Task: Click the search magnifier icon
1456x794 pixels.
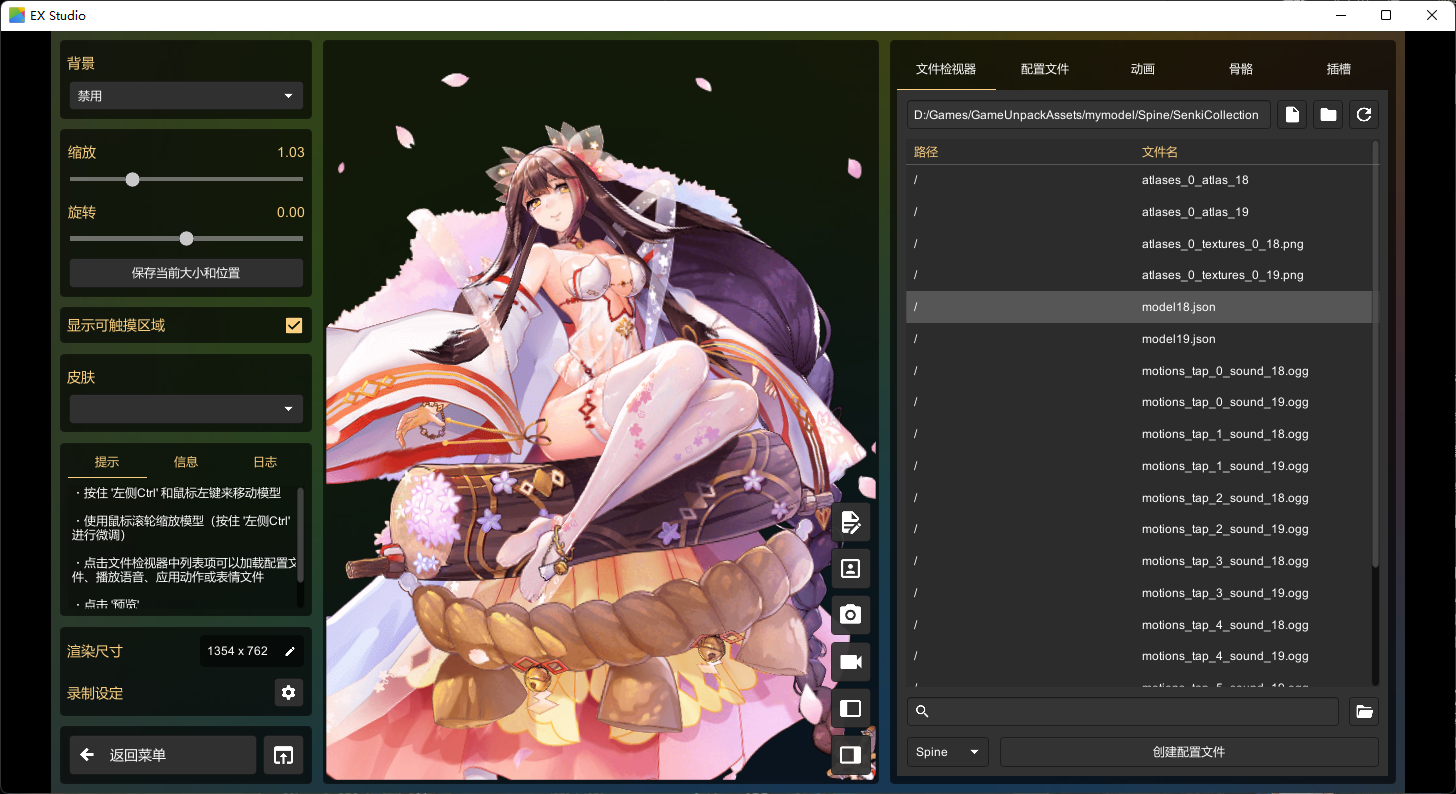Action: 923,711
